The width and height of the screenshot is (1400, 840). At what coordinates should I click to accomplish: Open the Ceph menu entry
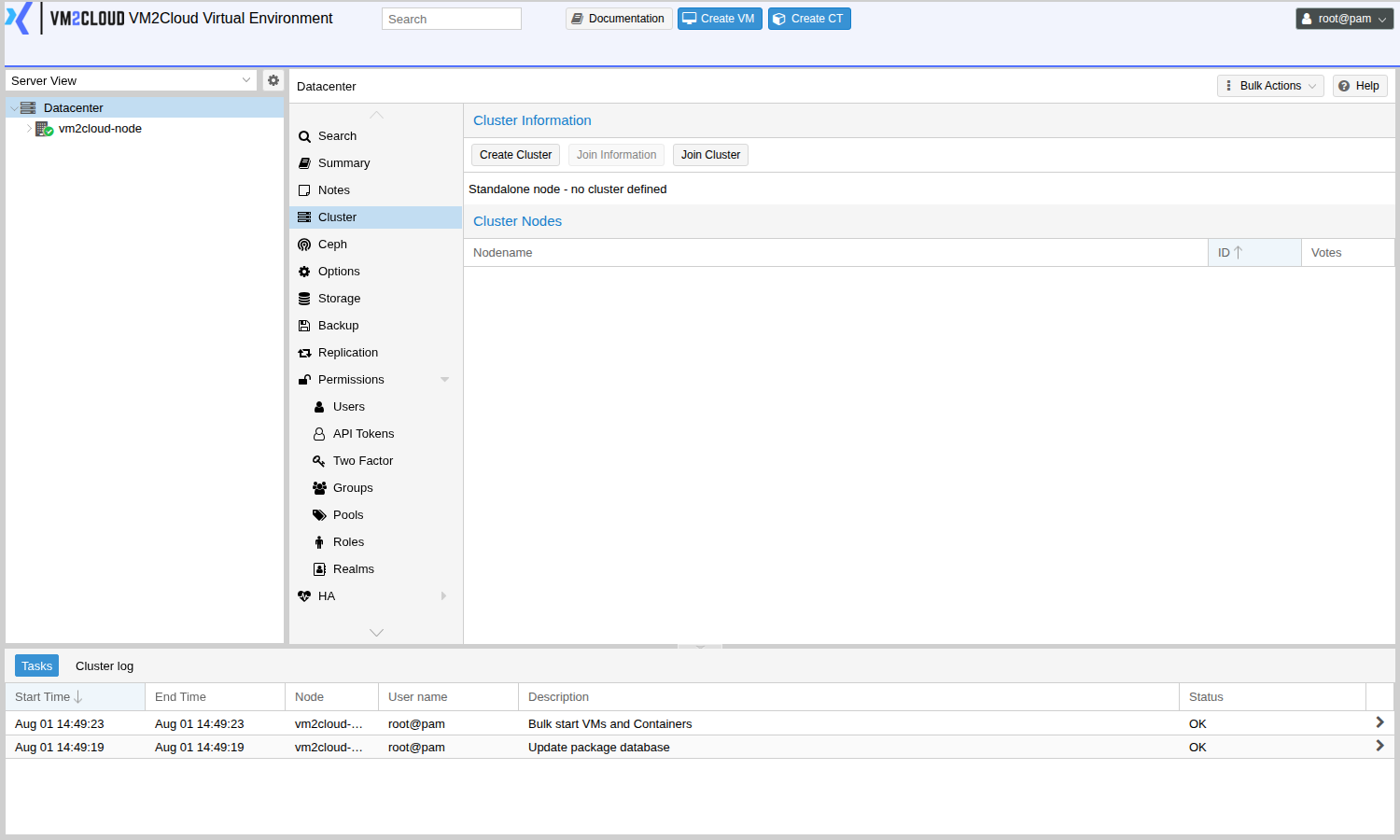(x=375, y=245)
